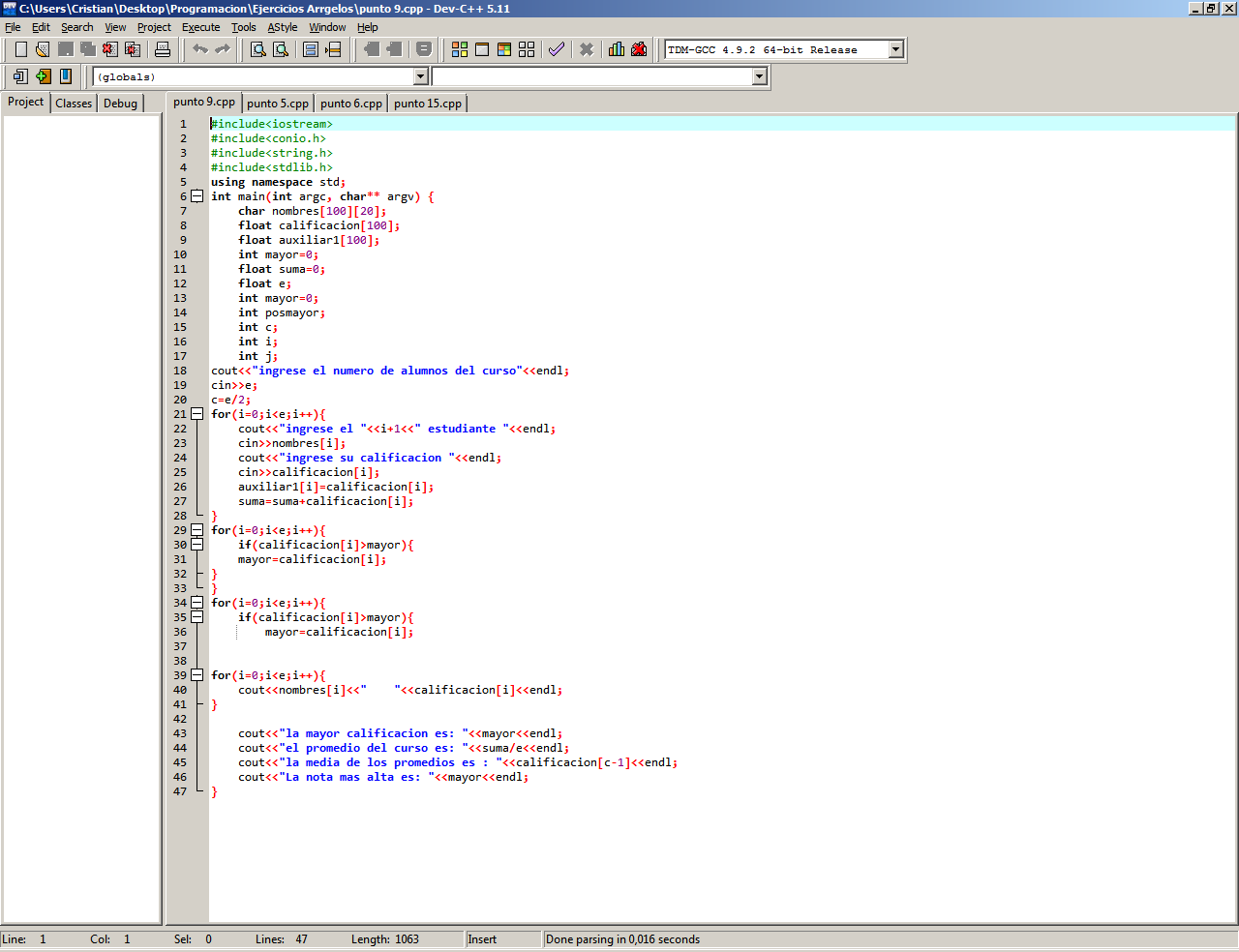1239x952 pixels.
Task: Click the New file icon in toolbar
Action: coord(20,49)
